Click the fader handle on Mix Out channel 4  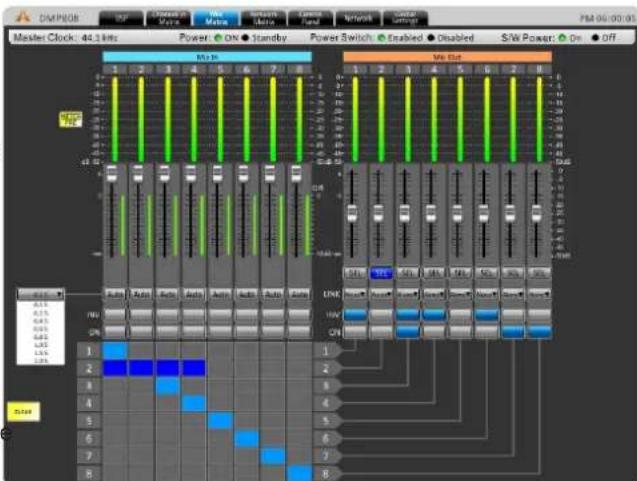(431, 213)
